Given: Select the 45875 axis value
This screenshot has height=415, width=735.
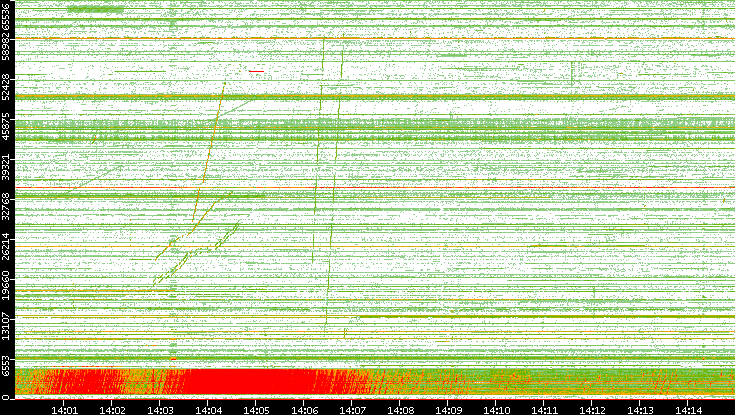Looking at the screenshot, I should (x=7, y=127).
